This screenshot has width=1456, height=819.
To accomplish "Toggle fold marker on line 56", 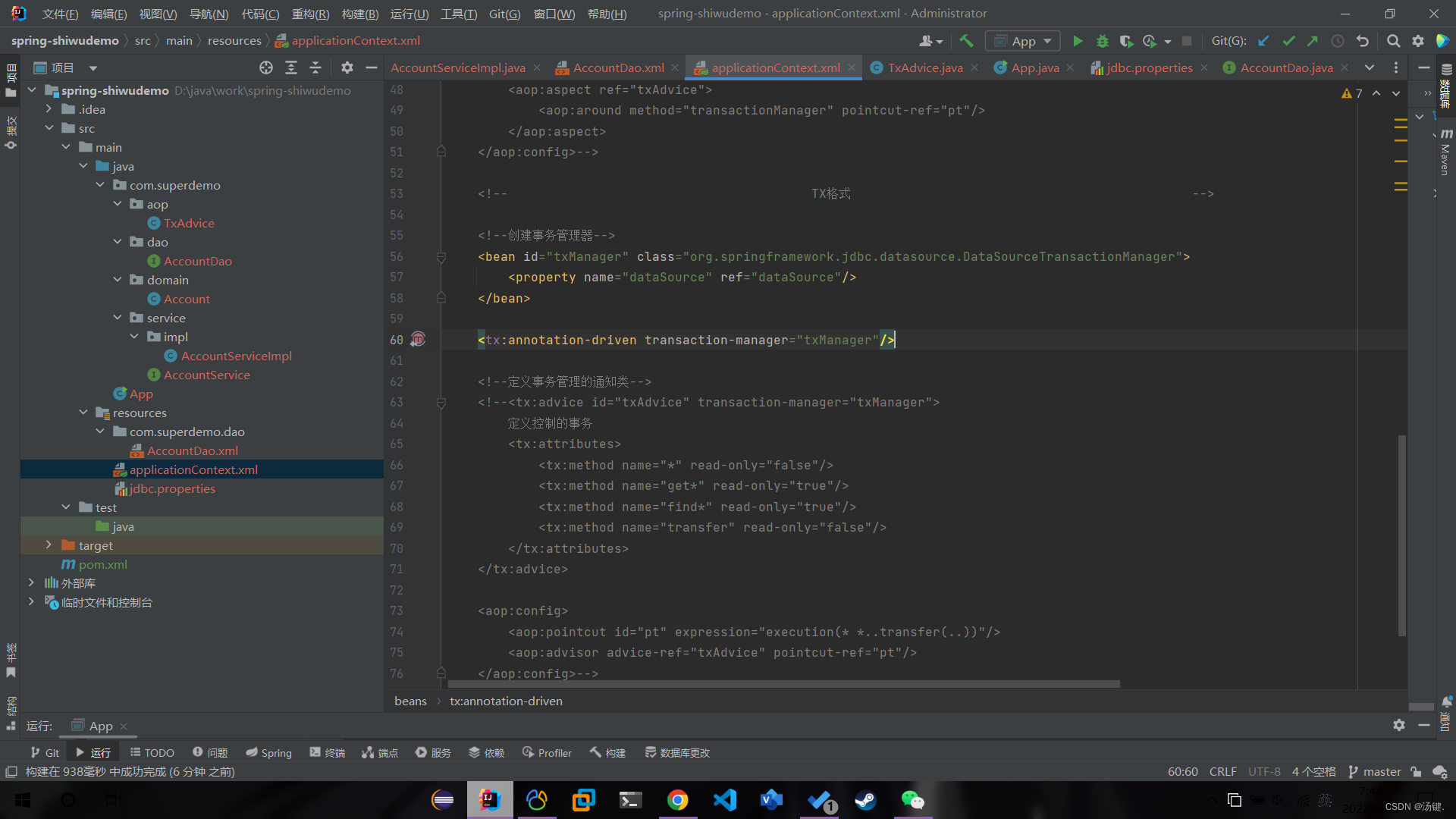I will [441, 257].
